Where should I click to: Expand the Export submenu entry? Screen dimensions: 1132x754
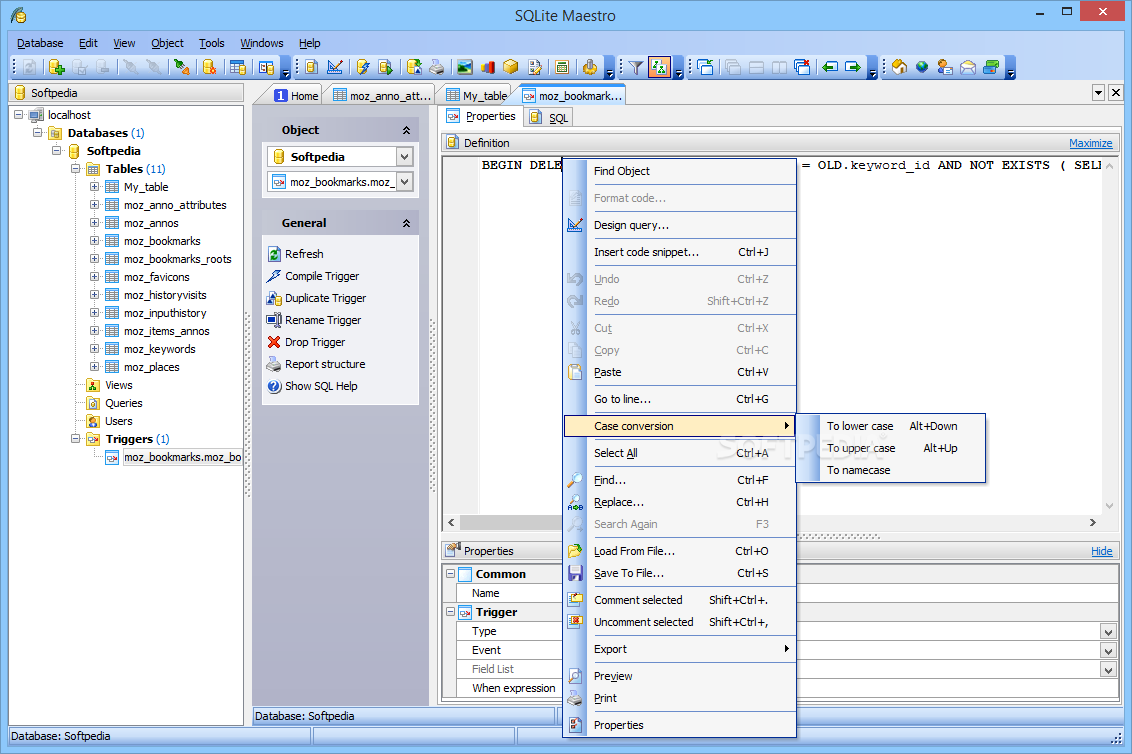click(680, 649)
